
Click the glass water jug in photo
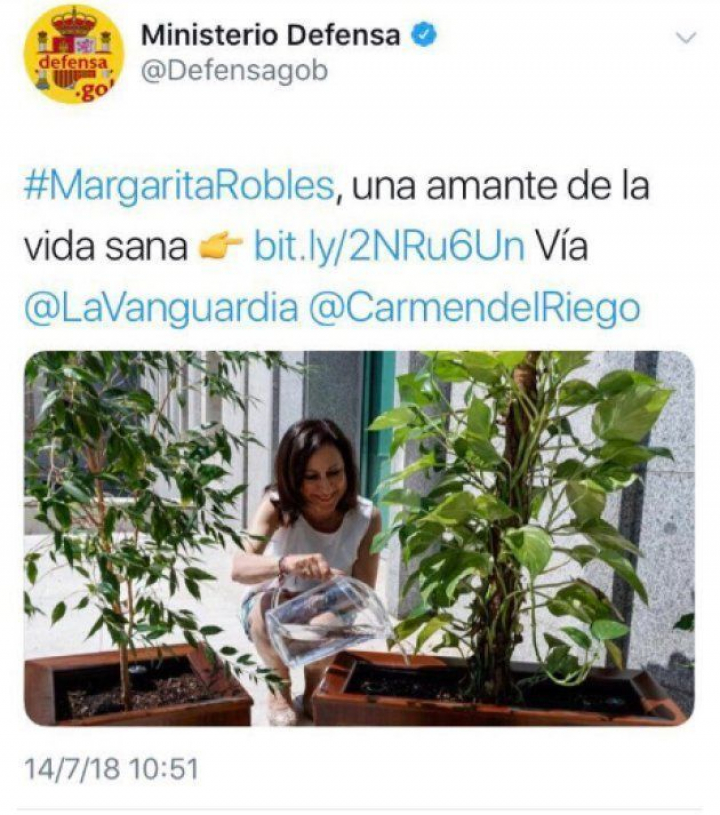[x=328, y=621]
